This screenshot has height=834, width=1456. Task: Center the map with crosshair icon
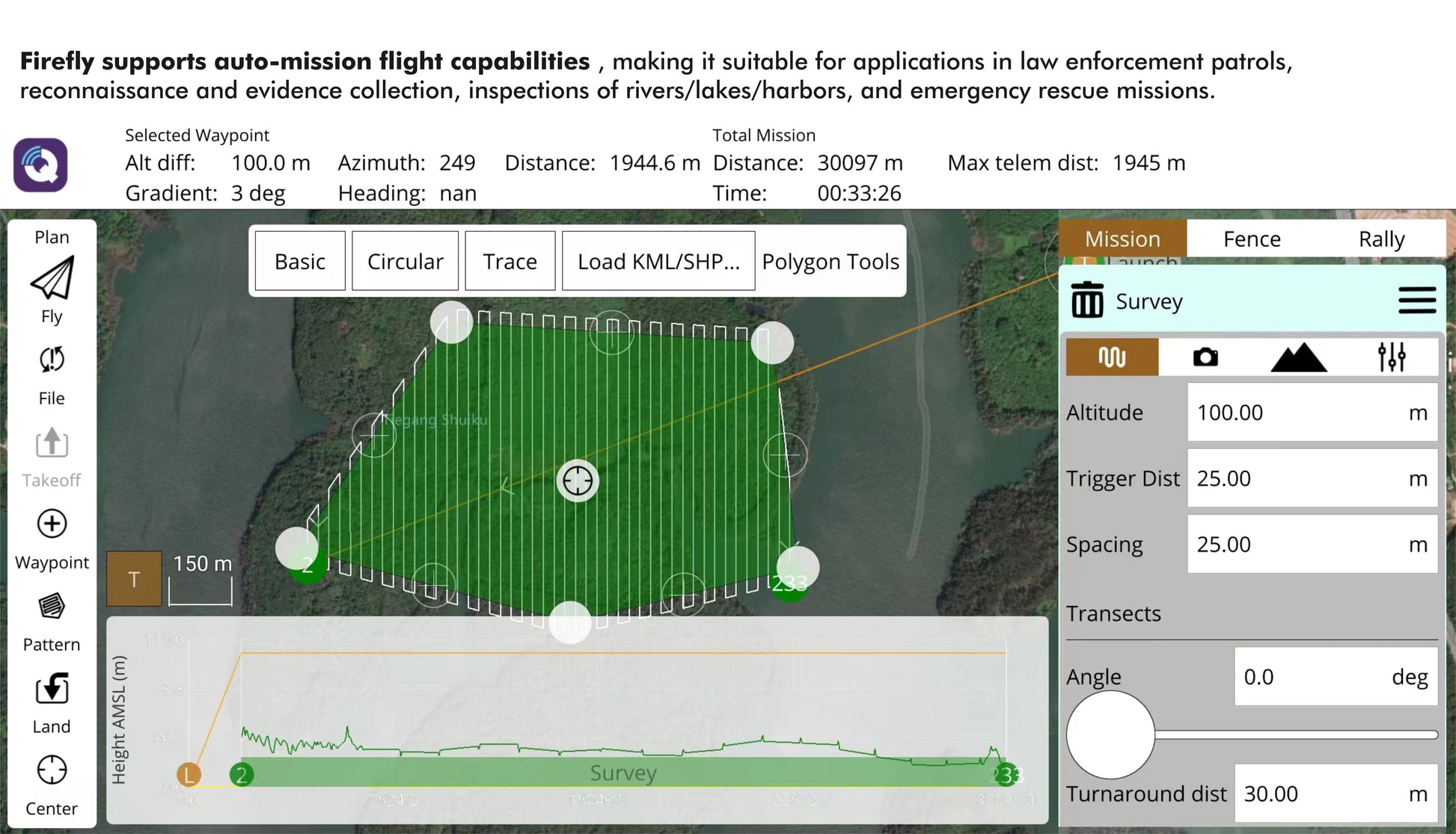point(52,770)
